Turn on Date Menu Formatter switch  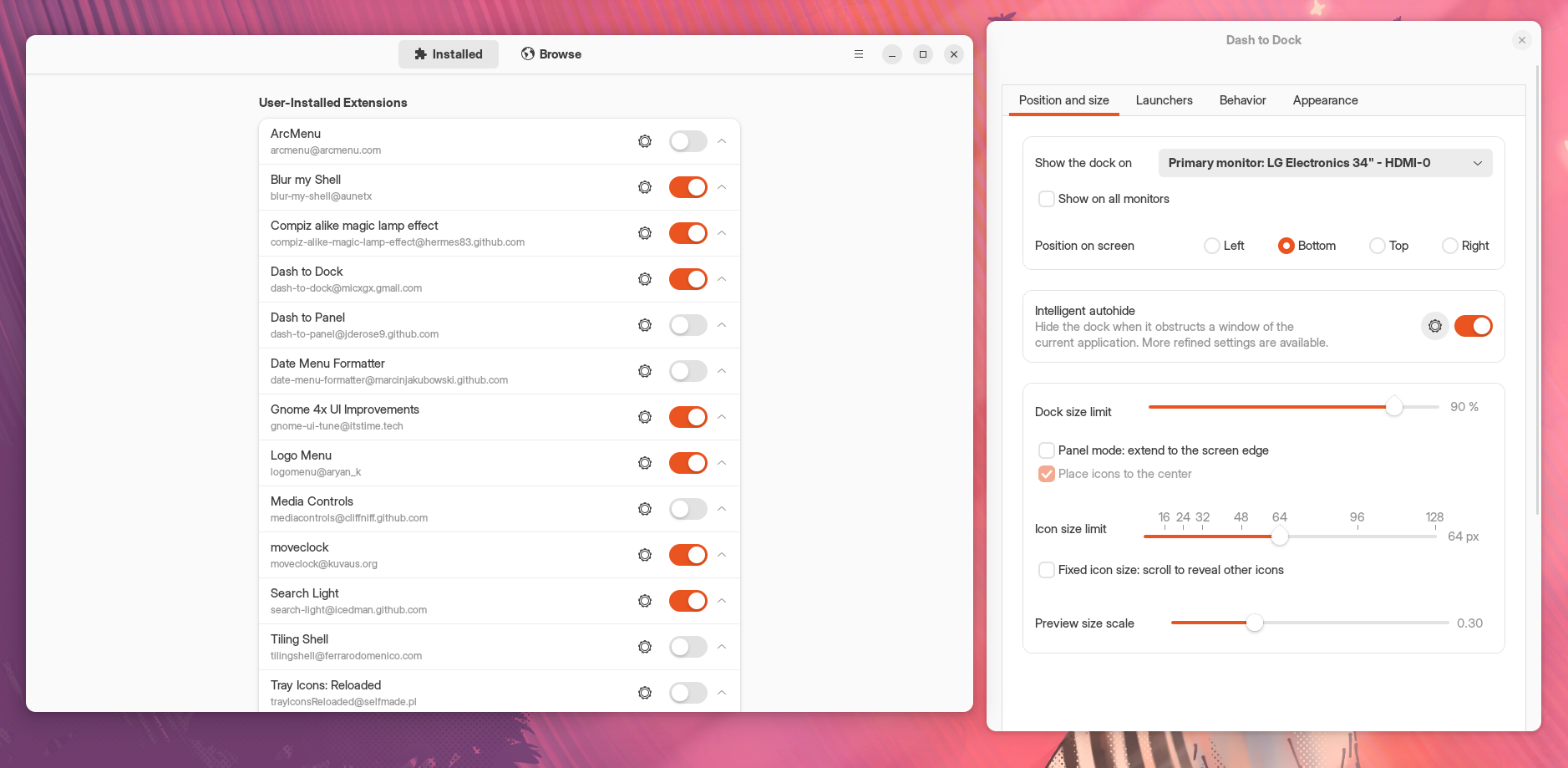[688, 371]
